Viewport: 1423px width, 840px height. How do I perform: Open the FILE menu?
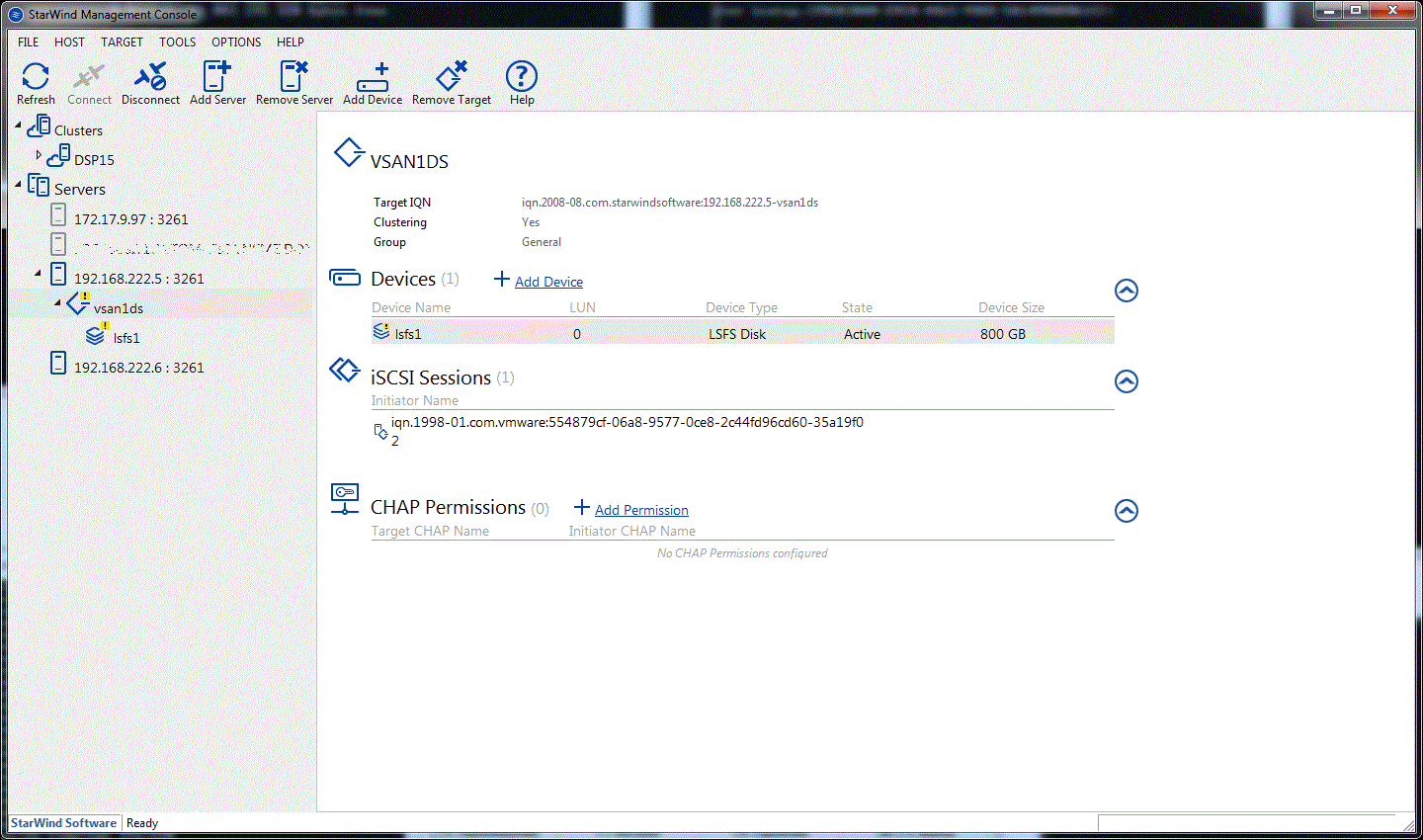click(29, 42)
